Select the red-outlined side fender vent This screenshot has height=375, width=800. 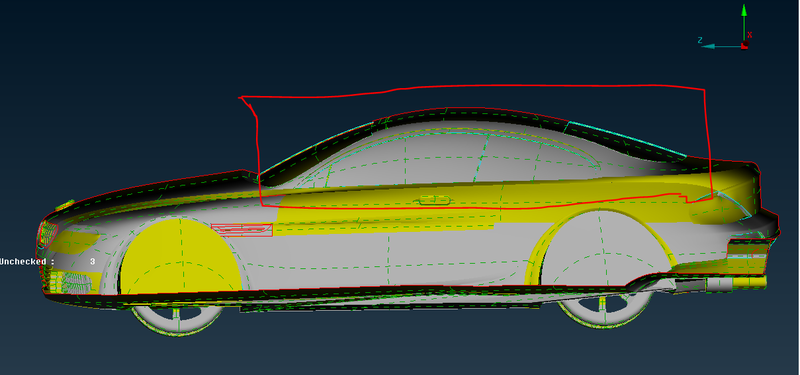tap(242, 230)
